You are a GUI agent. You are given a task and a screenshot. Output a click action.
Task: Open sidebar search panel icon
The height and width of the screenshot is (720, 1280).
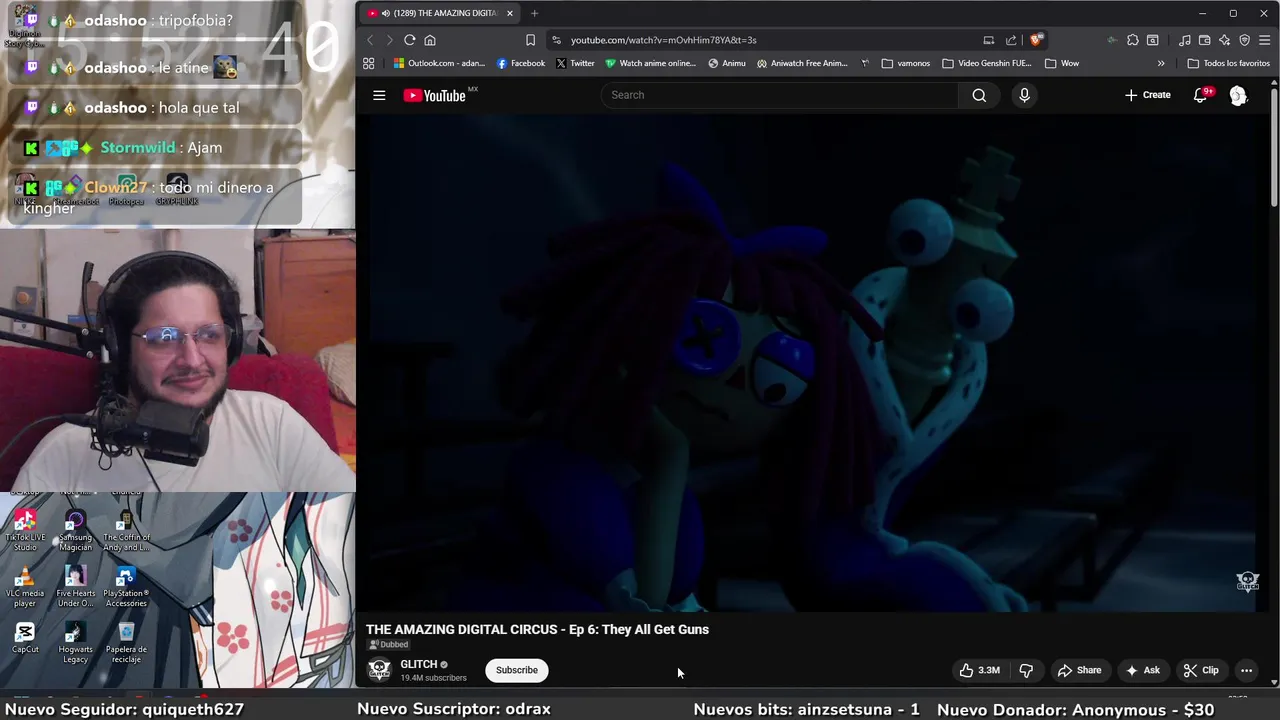(x=1153, y=40)
